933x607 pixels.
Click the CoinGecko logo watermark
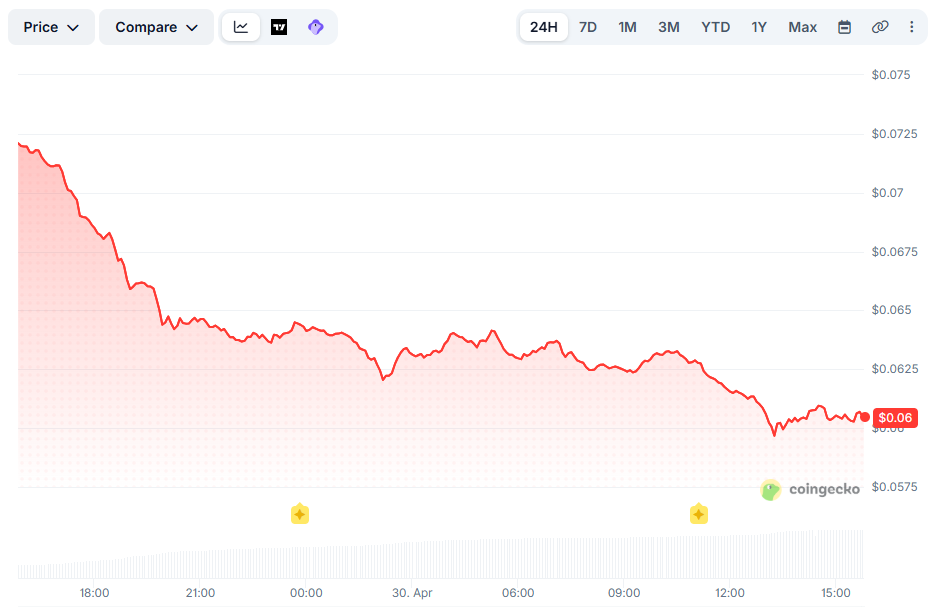(x=809, y=489)
